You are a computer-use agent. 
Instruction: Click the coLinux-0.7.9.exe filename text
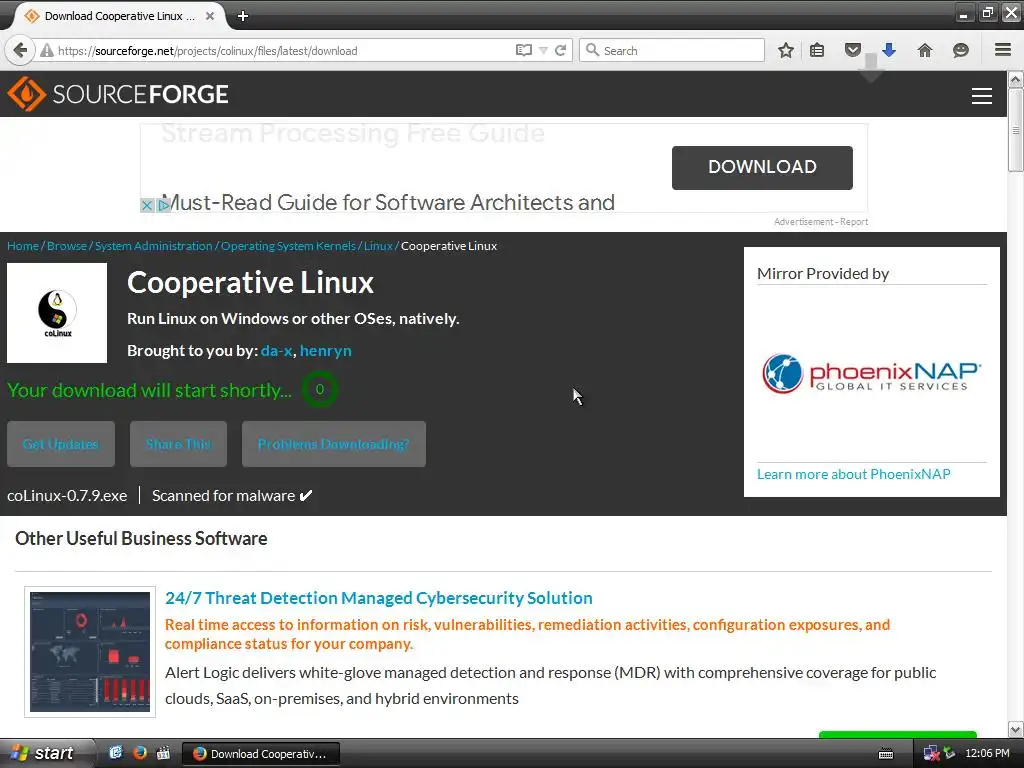point(67,496)
